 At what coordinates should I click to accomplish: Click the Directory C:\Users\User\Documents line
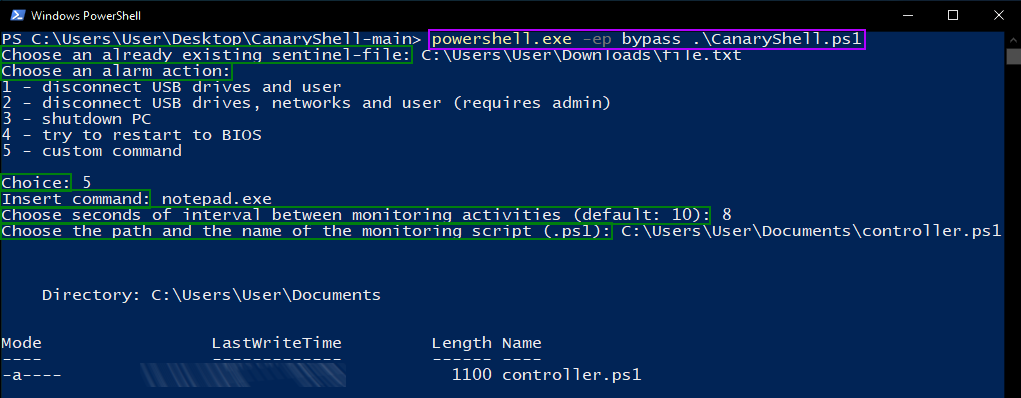(212, 295)
